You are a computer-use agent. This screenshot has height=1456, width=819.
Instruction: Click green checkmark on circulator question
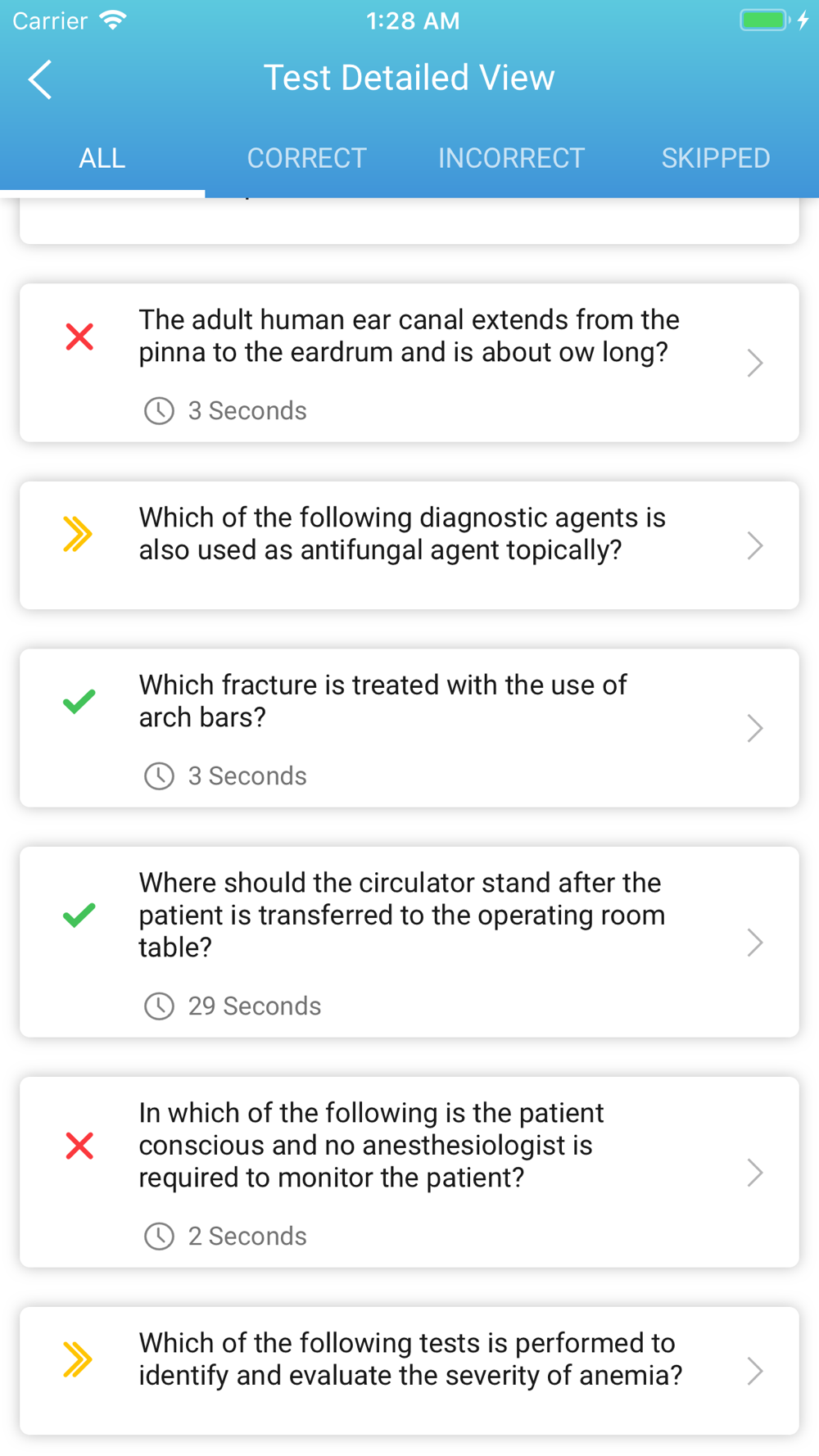point(79,915)
